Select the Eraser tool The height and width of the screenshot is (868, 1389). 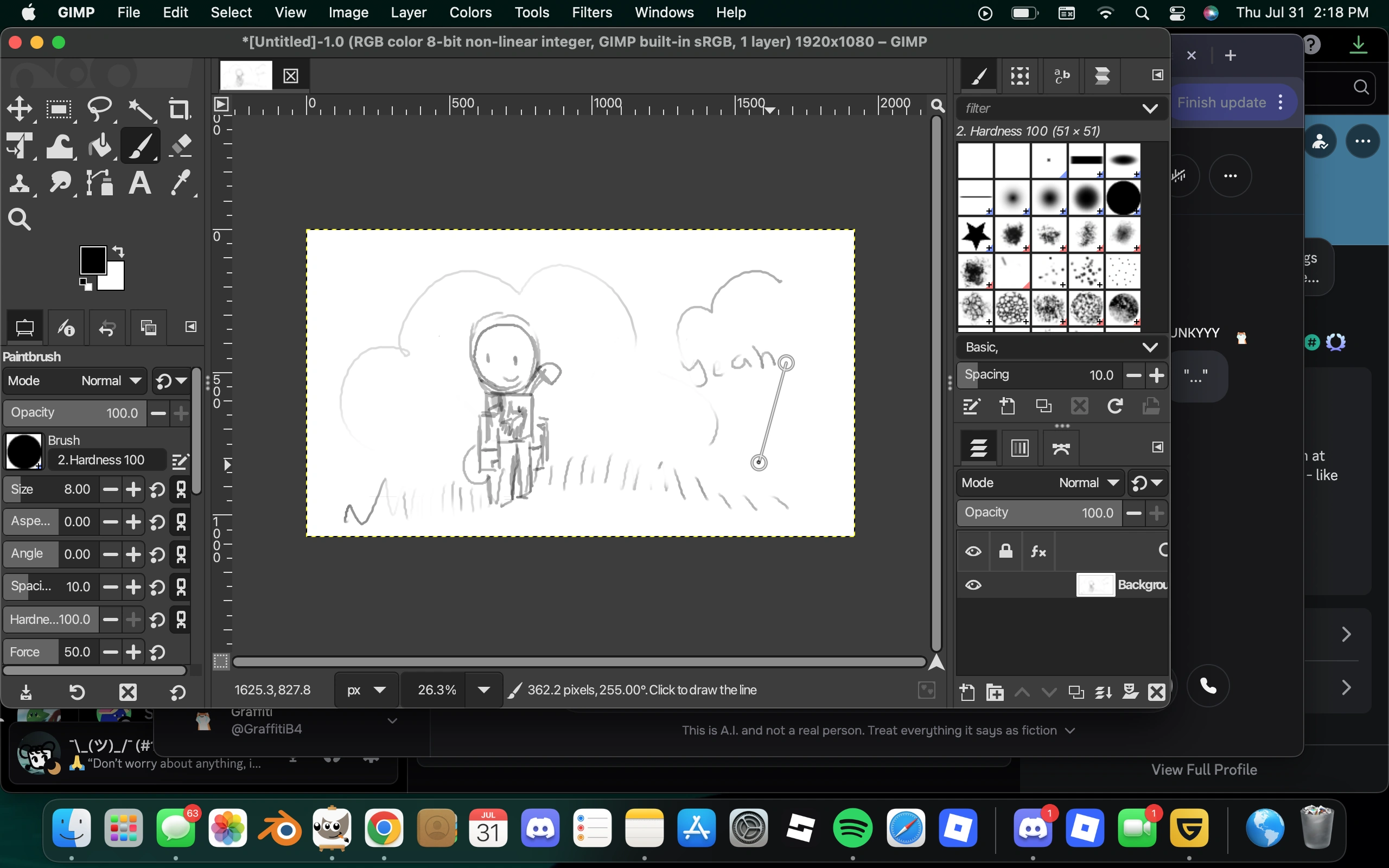tap(180, 145)
